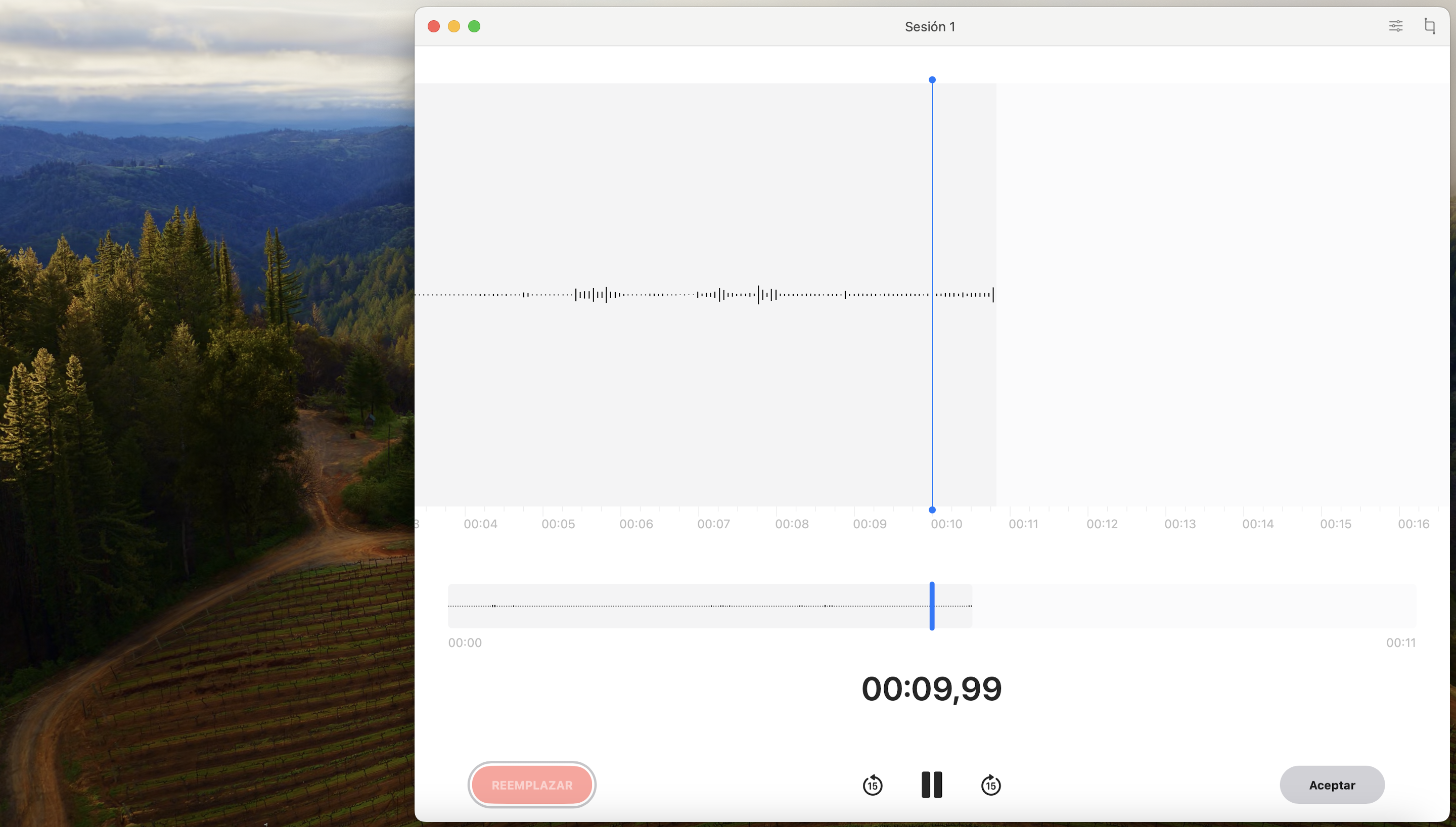Click the Reemplazar button
Screen dimensions: 1456x827
531,785
